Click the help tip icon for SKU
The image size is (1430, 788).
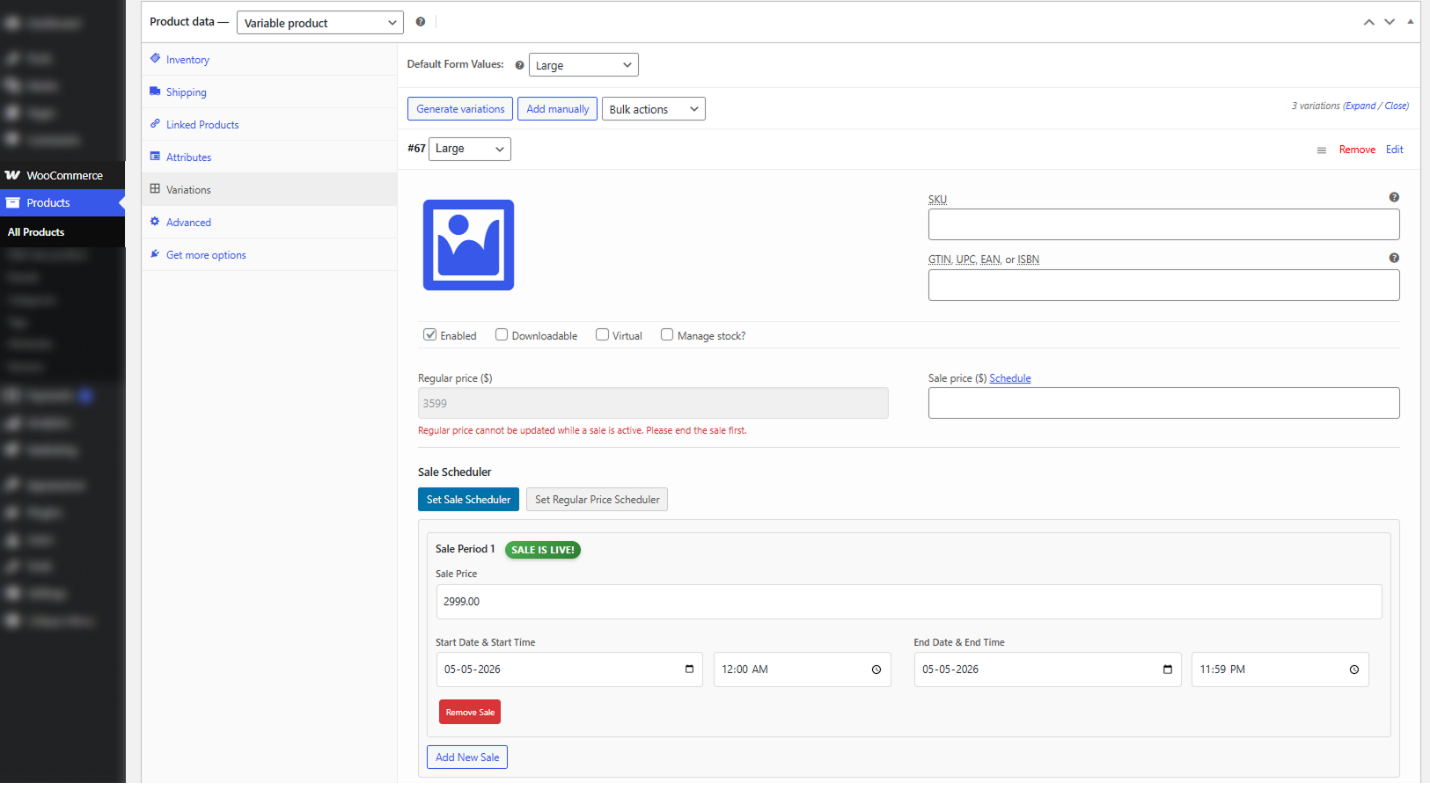pyautogui.click(x=1394, y=198)
